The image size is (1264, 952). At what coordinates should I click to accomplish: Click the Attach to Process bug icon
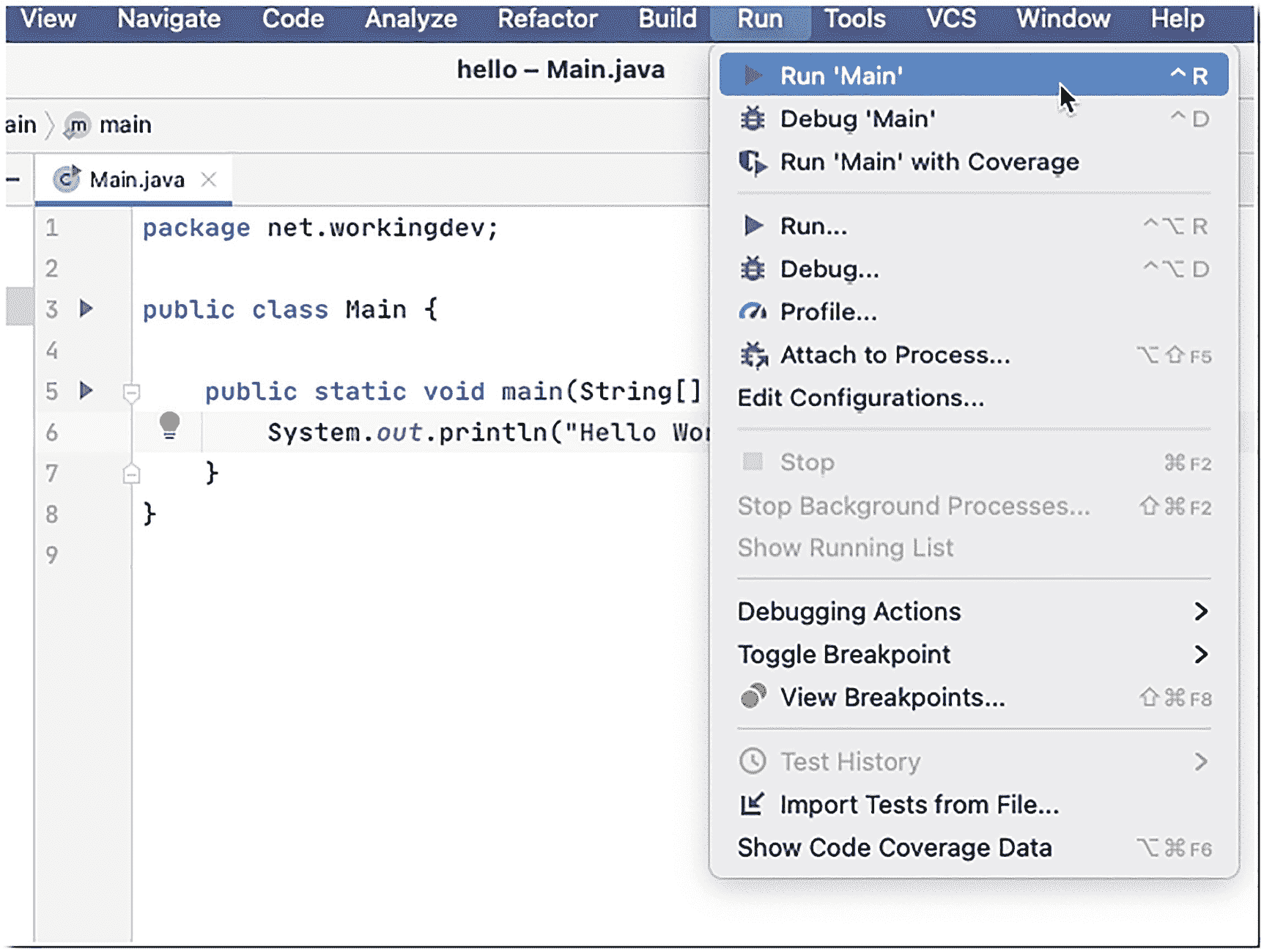753,355
